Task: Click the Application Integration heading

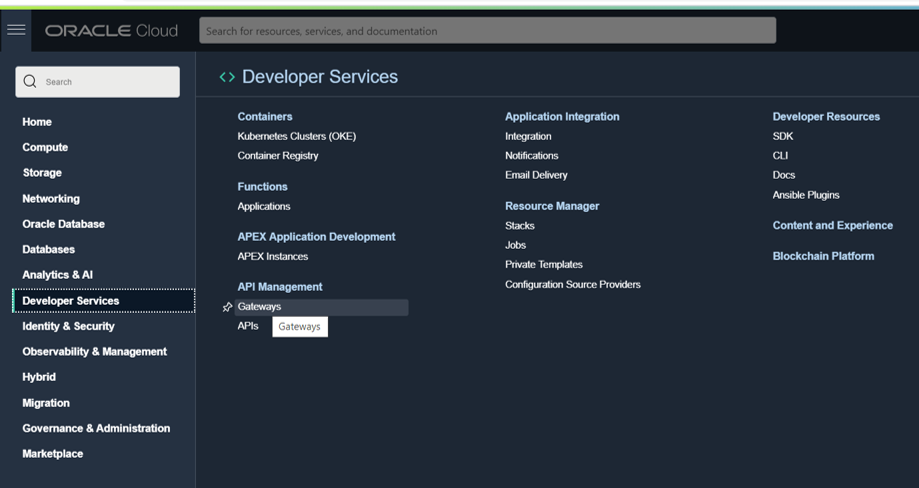Action: (x=562, y=117)
